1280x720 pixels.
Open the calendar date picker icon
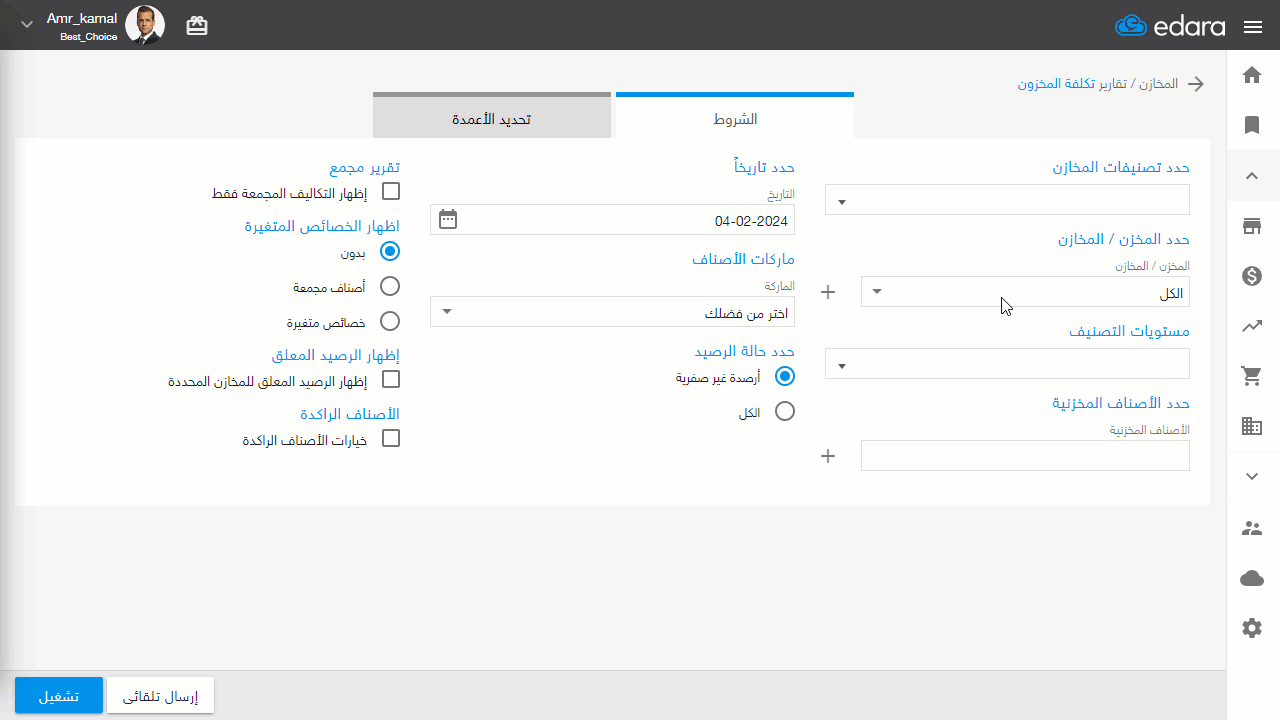click(448, 219)
